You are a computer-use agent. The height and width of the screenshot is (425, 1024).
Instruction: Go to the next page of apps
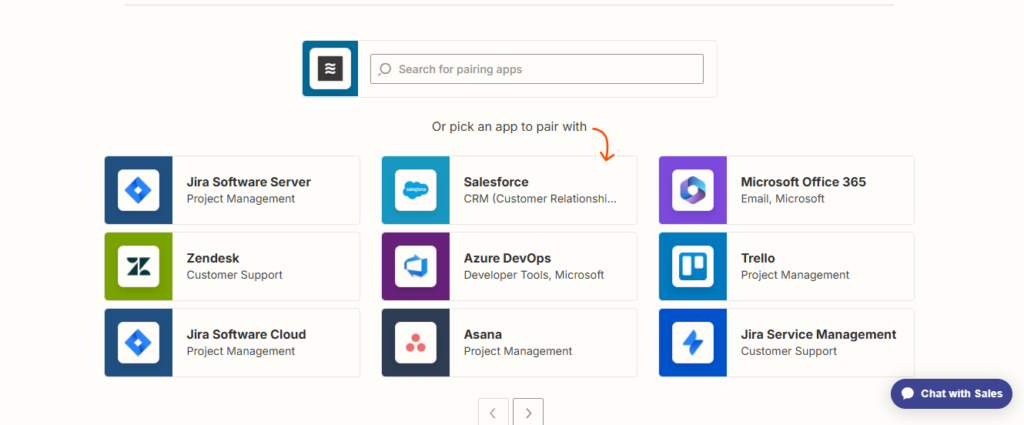point(528,412)
